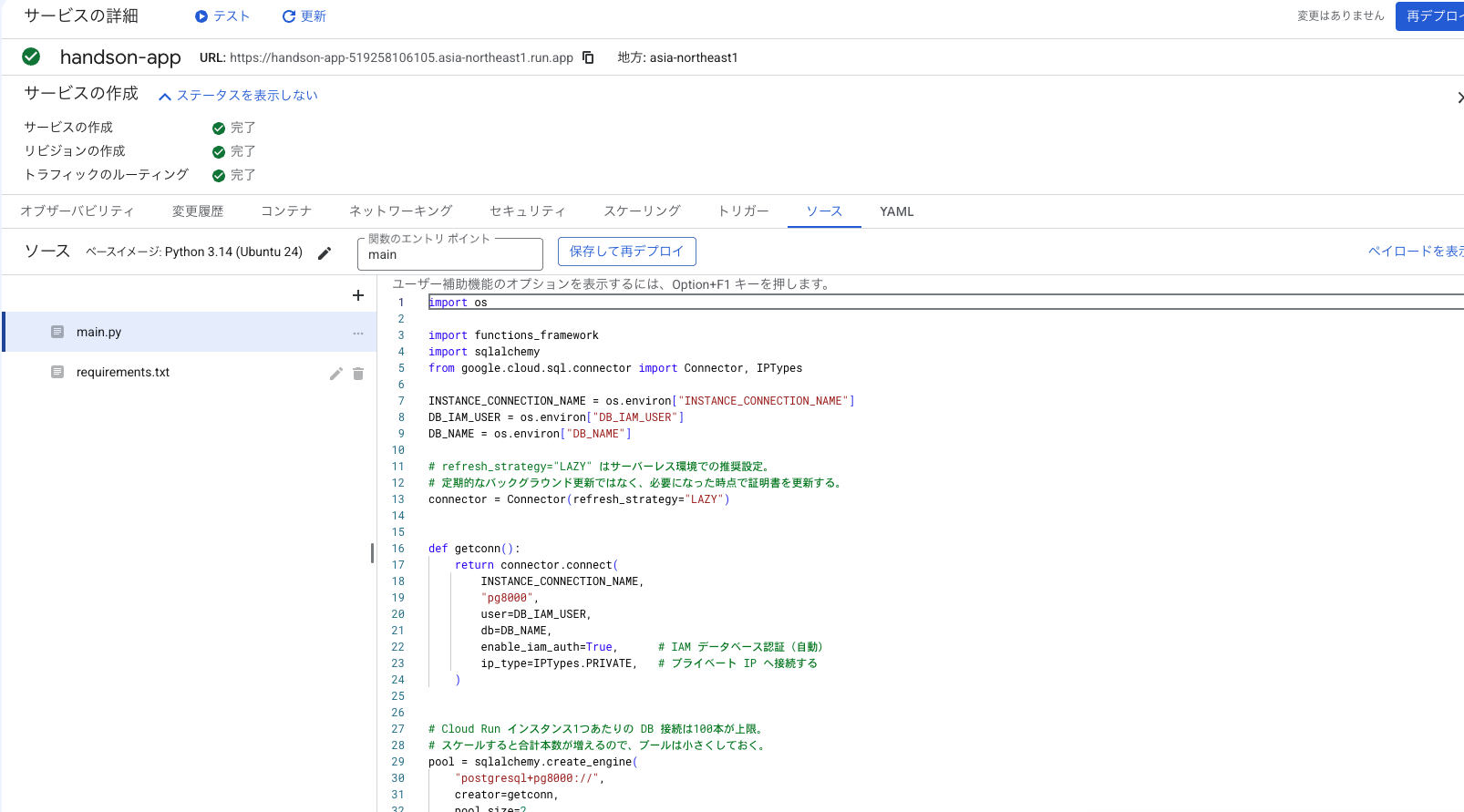
Task: Click the DB_NAME assignment line
Action: point(530,434)
